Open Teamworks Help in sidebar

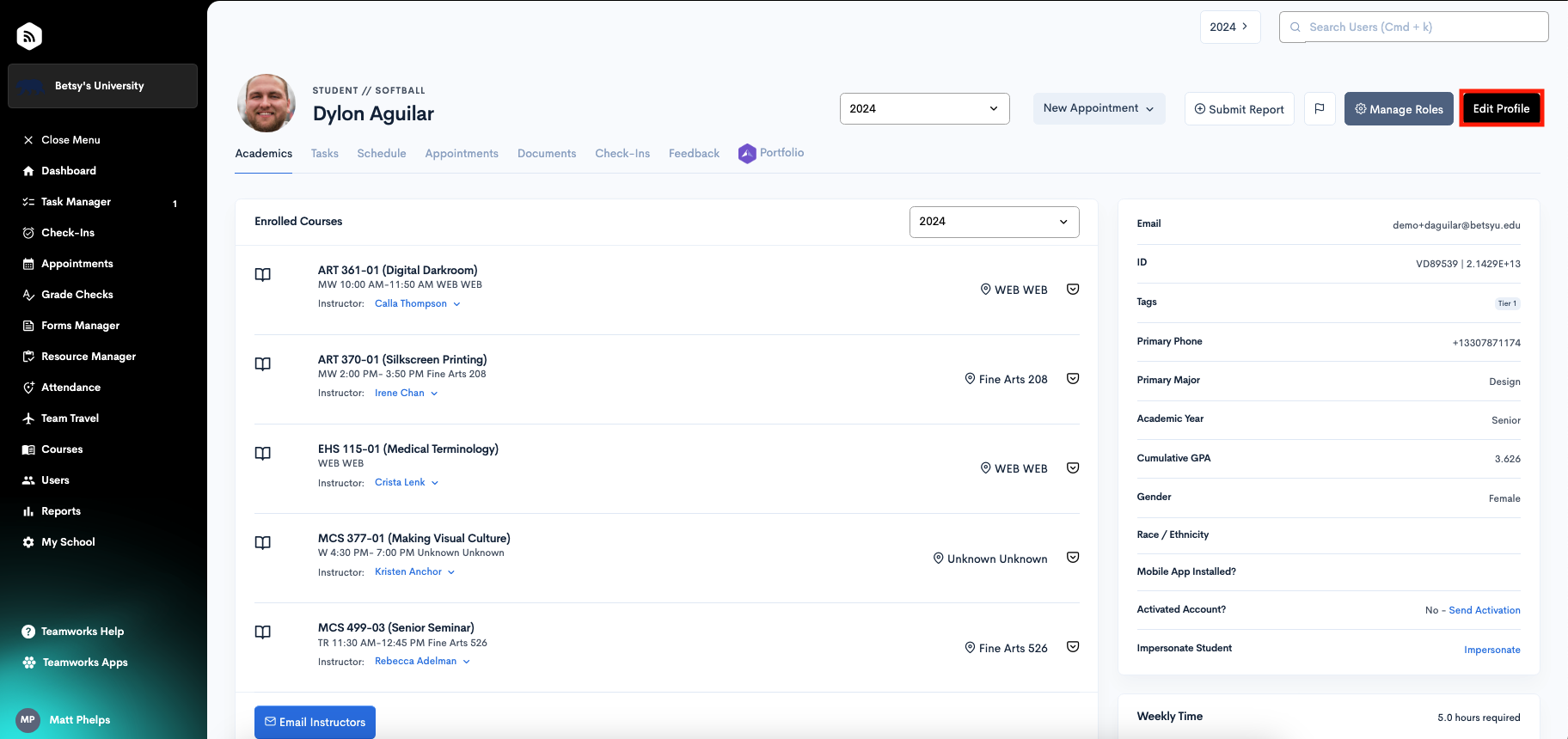tap(73, 632)
